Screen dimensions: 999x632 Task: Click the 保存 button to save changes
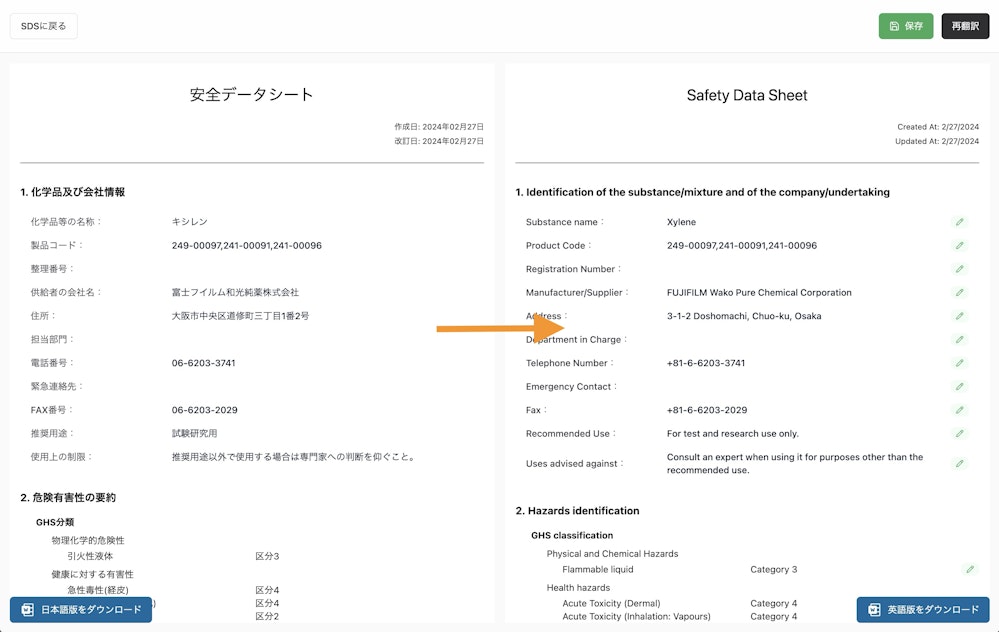click(906, 26)
